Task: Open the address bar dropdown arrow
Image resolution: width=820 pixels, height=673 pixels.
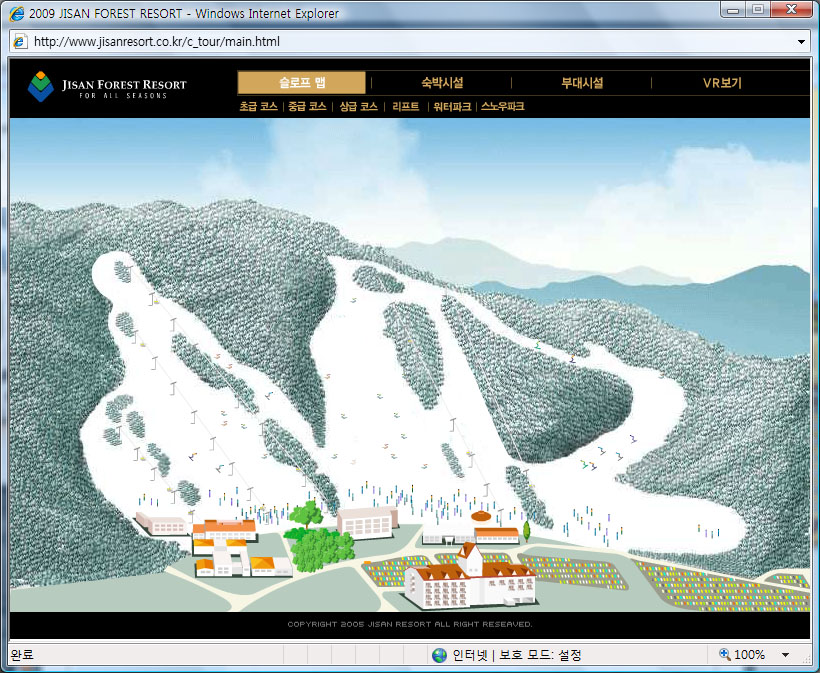Action: pyautogui.click(x=801, y=42)
